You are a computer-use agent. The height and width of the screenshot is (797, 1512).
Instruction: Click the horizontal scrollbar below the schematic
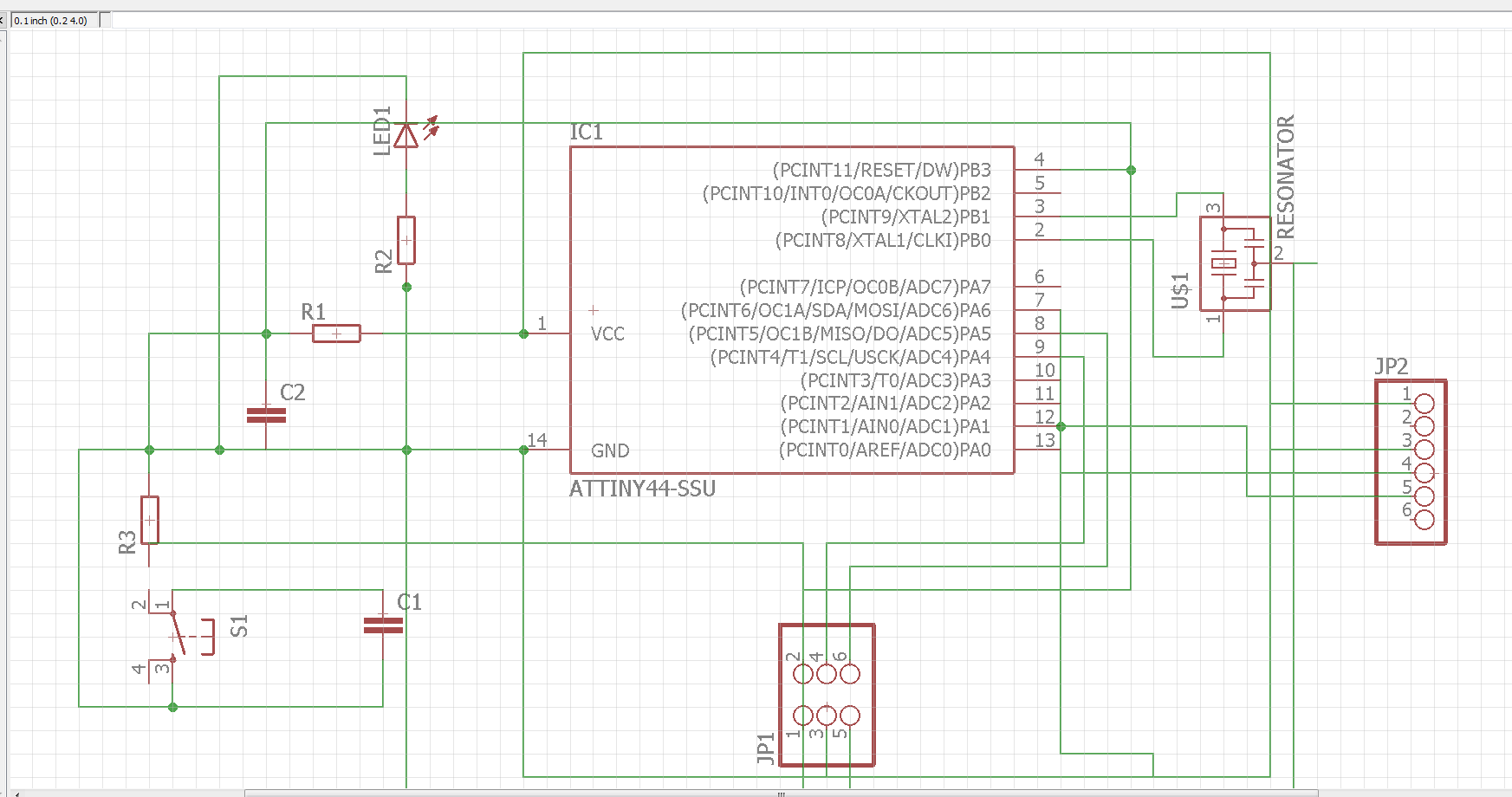coord(781,793)
